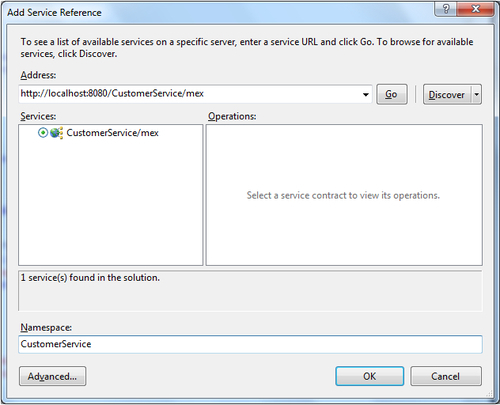
Task: Close the Add Service Reference dialog
Action: click(476, 9)
